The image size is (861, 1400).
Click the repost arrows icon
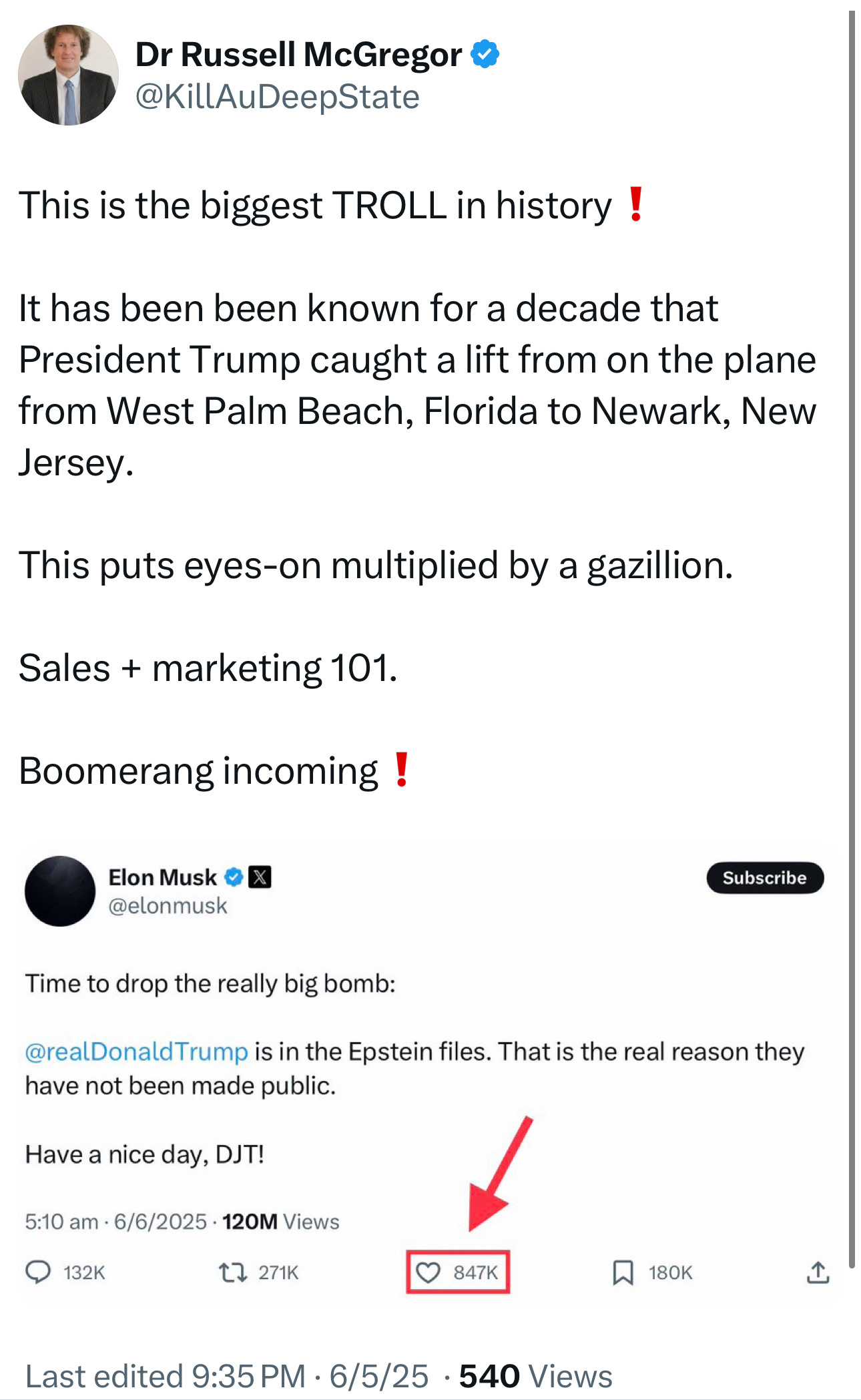tap(233, 1272)
